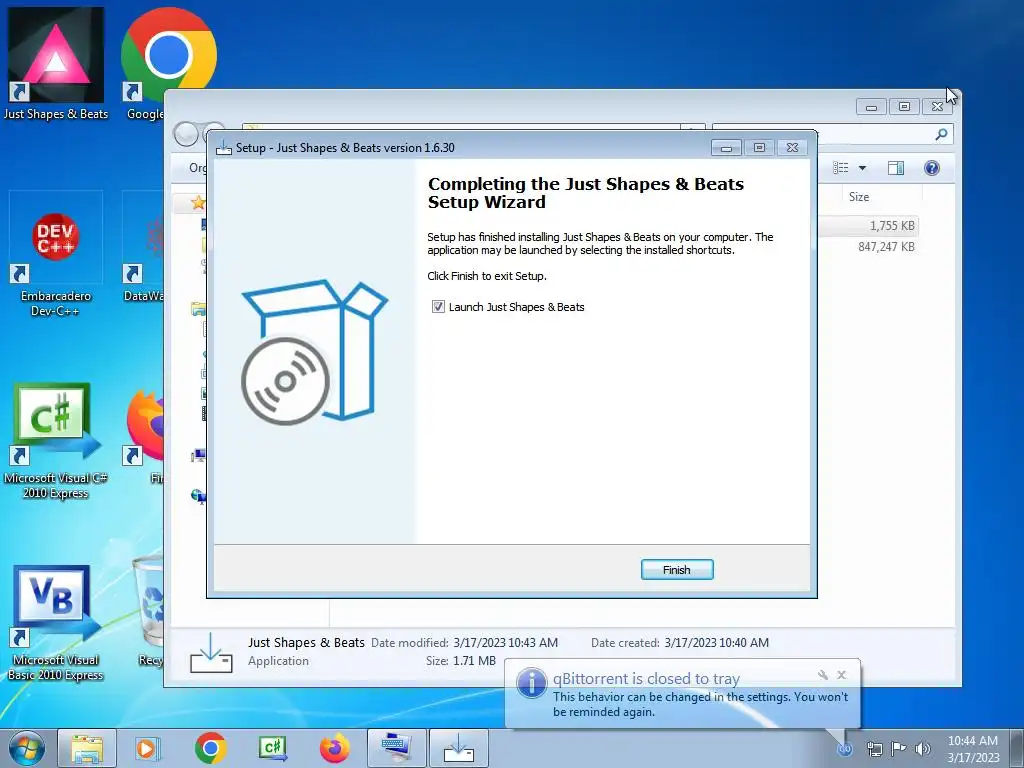1024x768 pixels.
Task: Open Firefox desktop shortcut
Action: [145, 436]
